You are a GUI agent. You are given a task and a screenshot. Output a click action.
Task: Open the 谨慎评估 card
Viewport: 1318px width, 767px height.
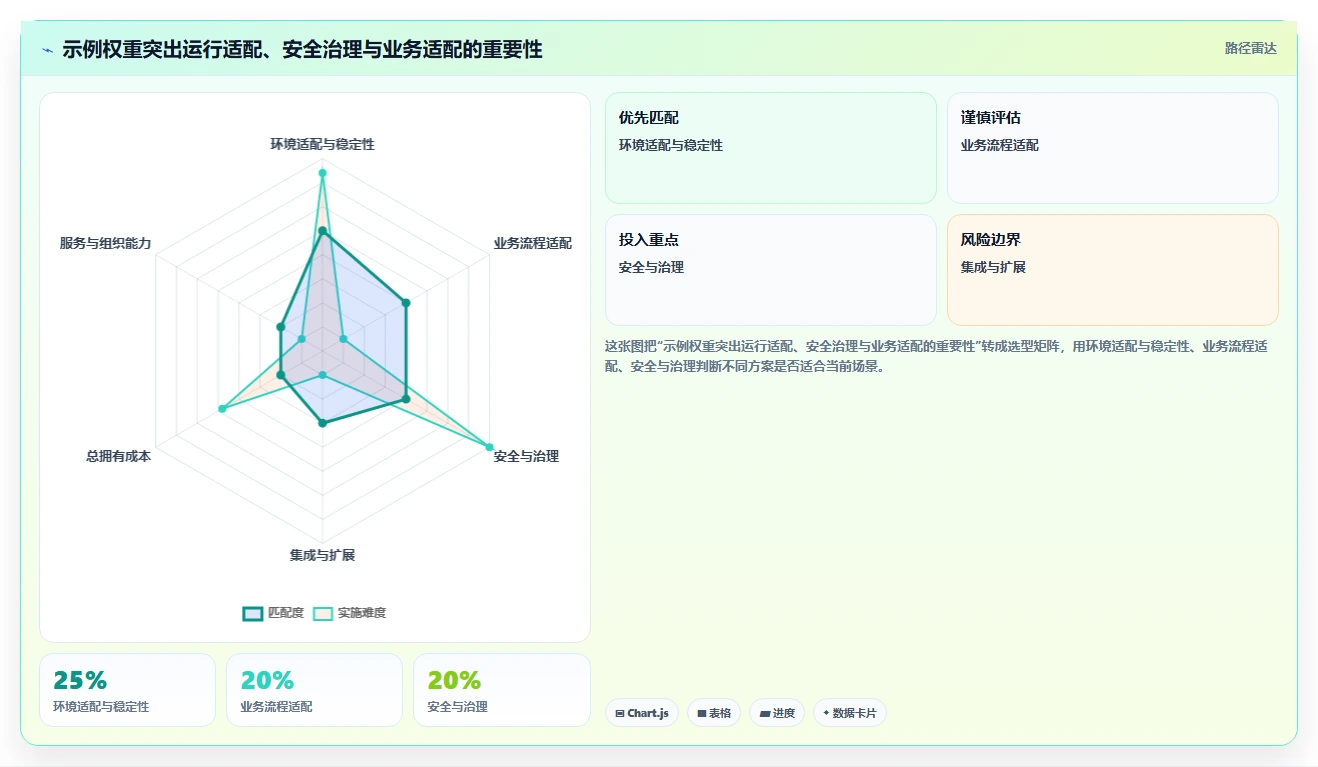[x=1113, y=148]
